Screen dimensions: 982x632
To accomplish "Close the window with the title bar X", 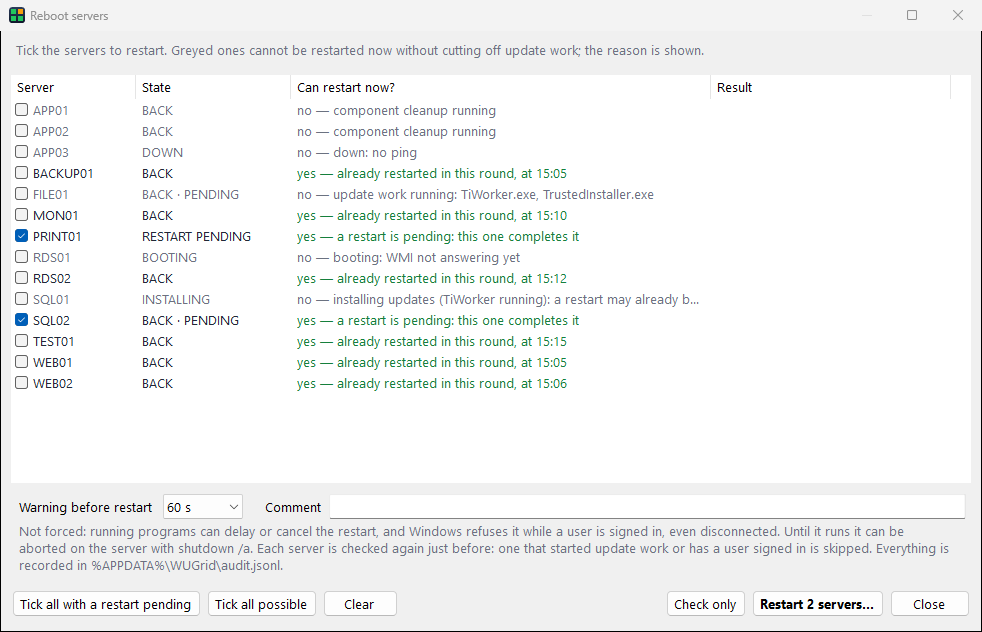I will (958, 15).
